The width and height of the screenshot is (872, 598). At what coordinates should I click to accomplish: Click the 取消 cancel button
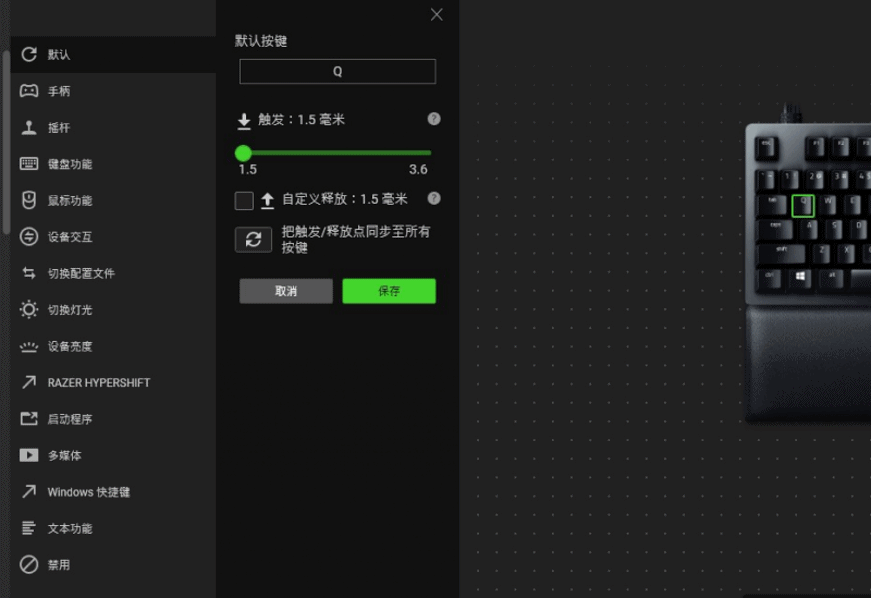coord(286,291)
